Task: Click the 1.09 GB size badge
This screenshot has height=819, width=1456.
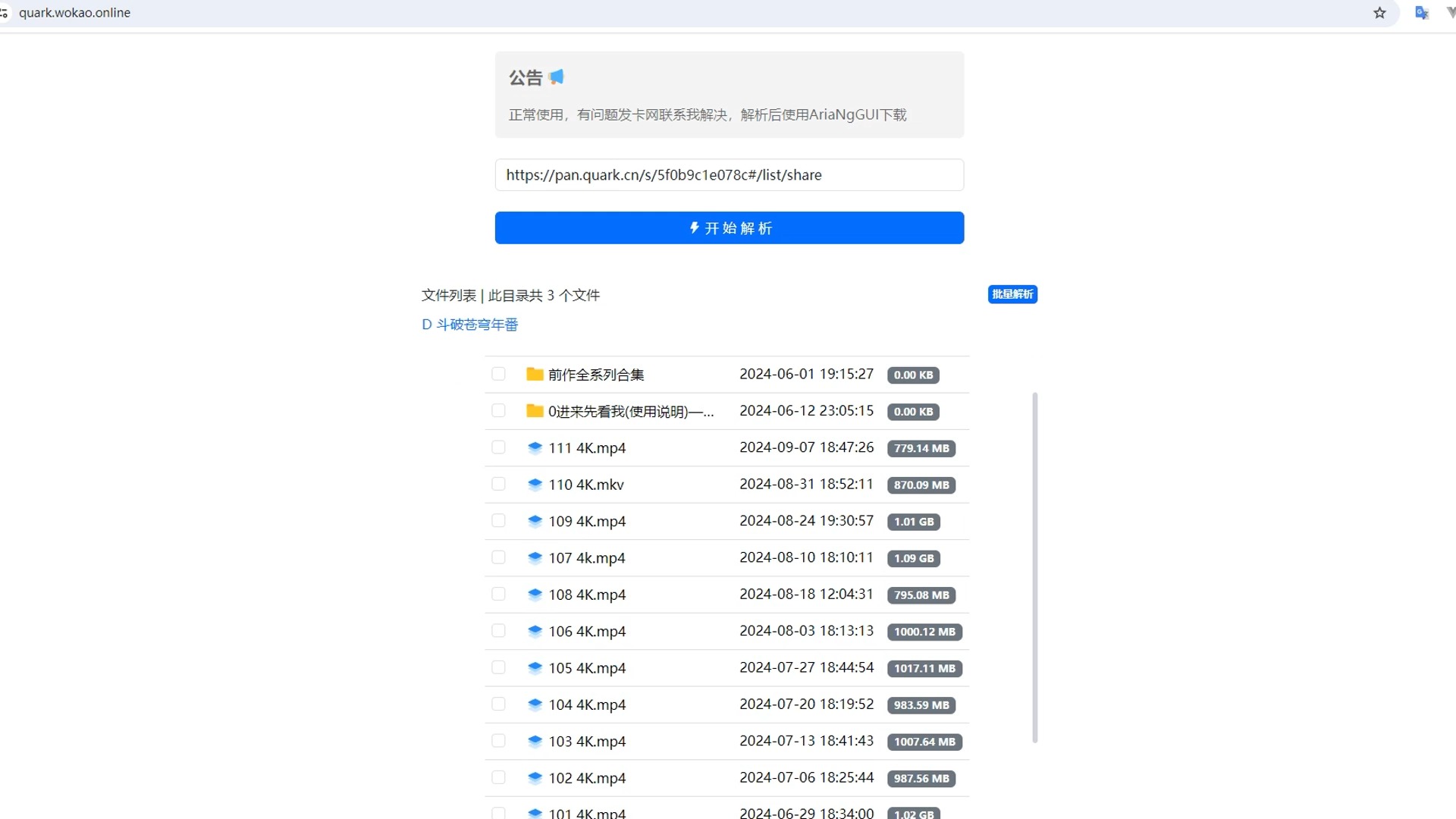Action: (914, 558)
